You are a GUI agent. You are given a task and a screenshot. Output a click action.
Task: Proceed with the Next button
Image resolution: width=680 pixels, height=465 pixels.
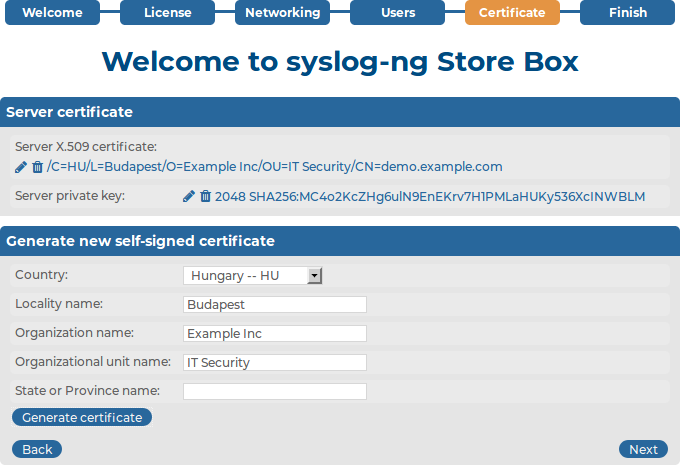click(x=643, y=449)
